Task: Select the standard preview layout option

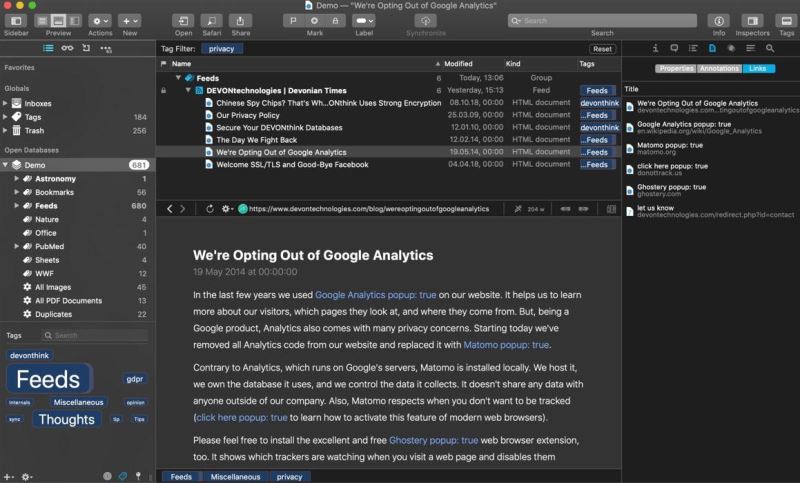Action: [58, 21]
